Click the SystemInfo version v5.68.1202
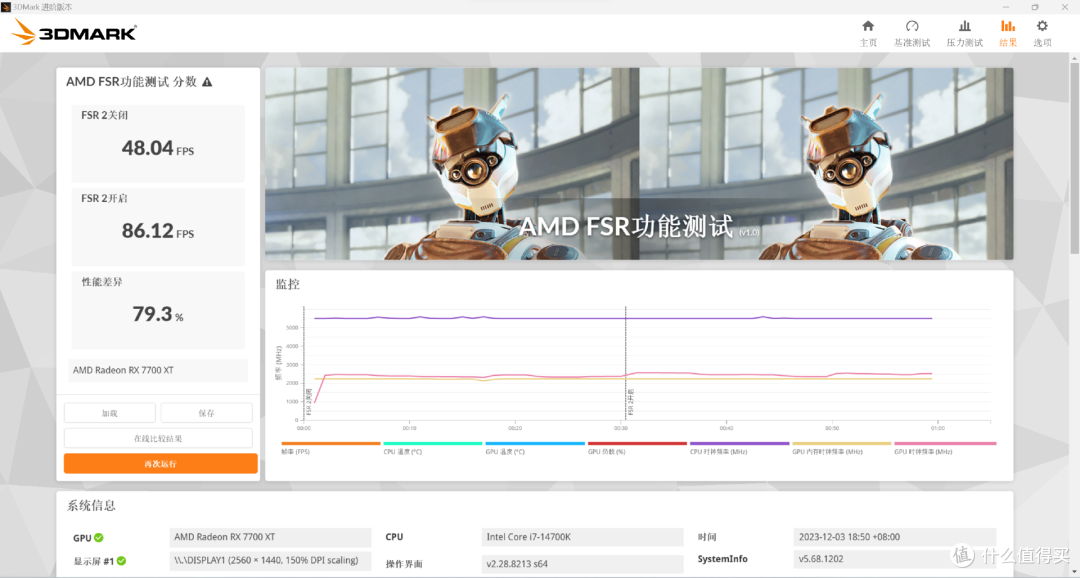This screenshot has height=578, width=1080. (x=895, y=559)
